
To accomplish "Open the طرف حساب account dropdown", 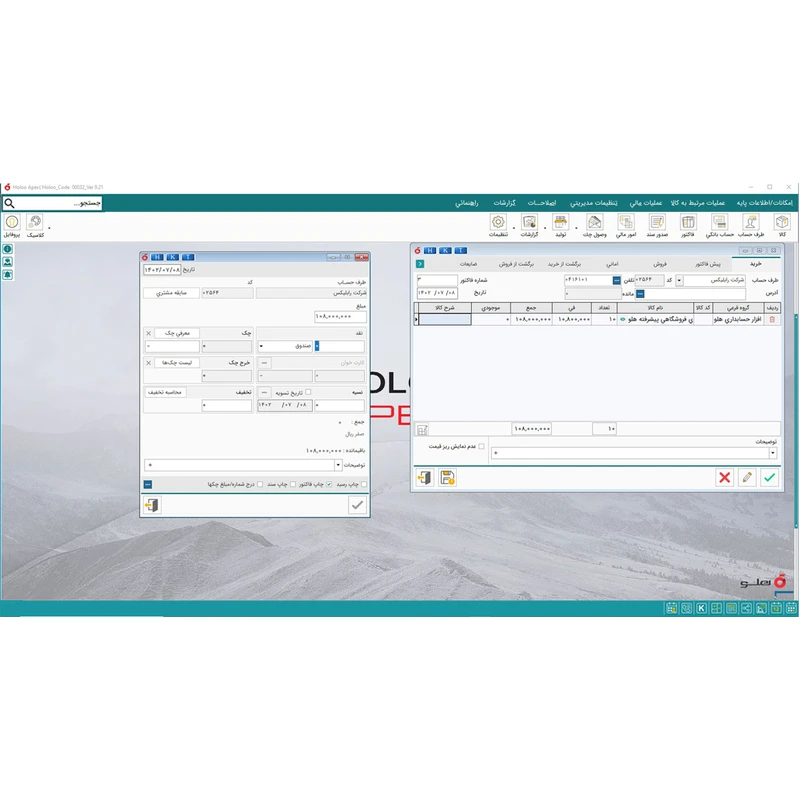I will click(x=680, y=281).
